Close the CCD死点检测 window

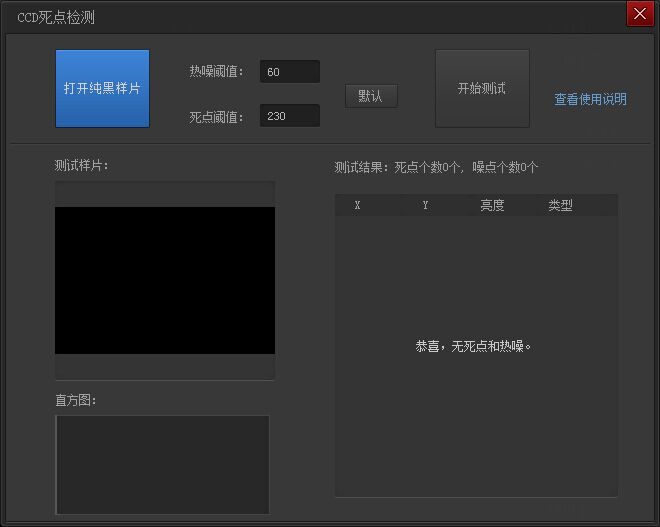pyautogui.click(x=640, y=14)
